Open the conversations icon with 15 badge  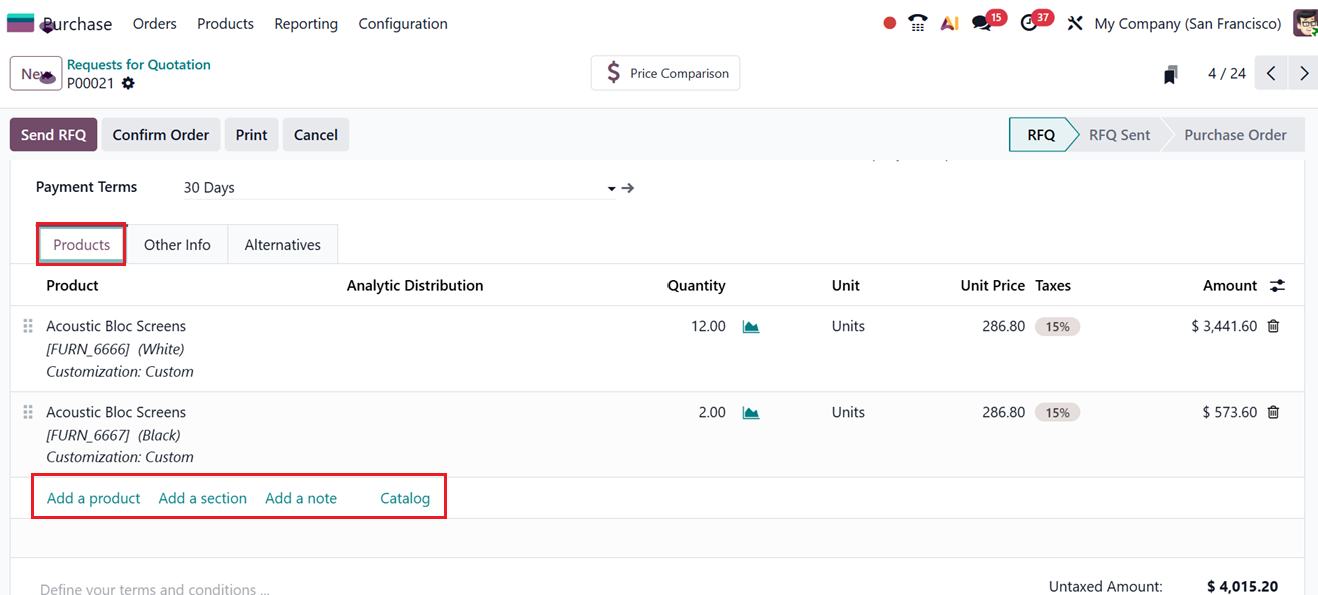[982, 23]
